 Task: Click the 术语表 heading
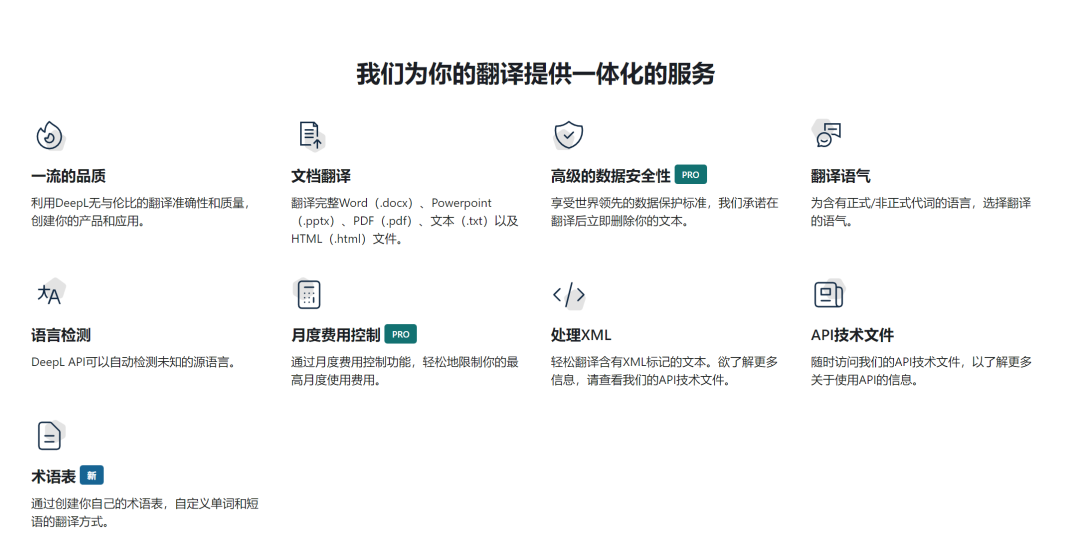click(x=53, y=477)
